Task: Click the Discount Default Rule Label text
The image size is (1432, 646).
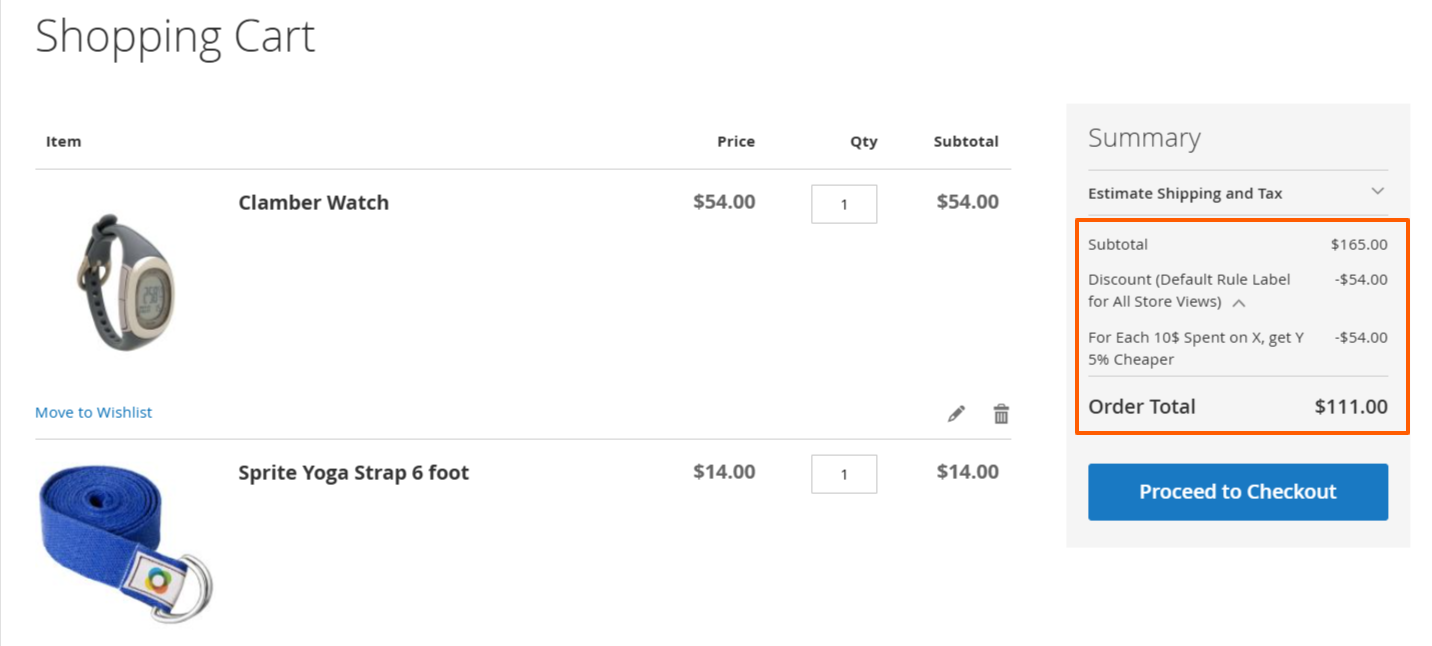Action: (x=1189, y=290)
